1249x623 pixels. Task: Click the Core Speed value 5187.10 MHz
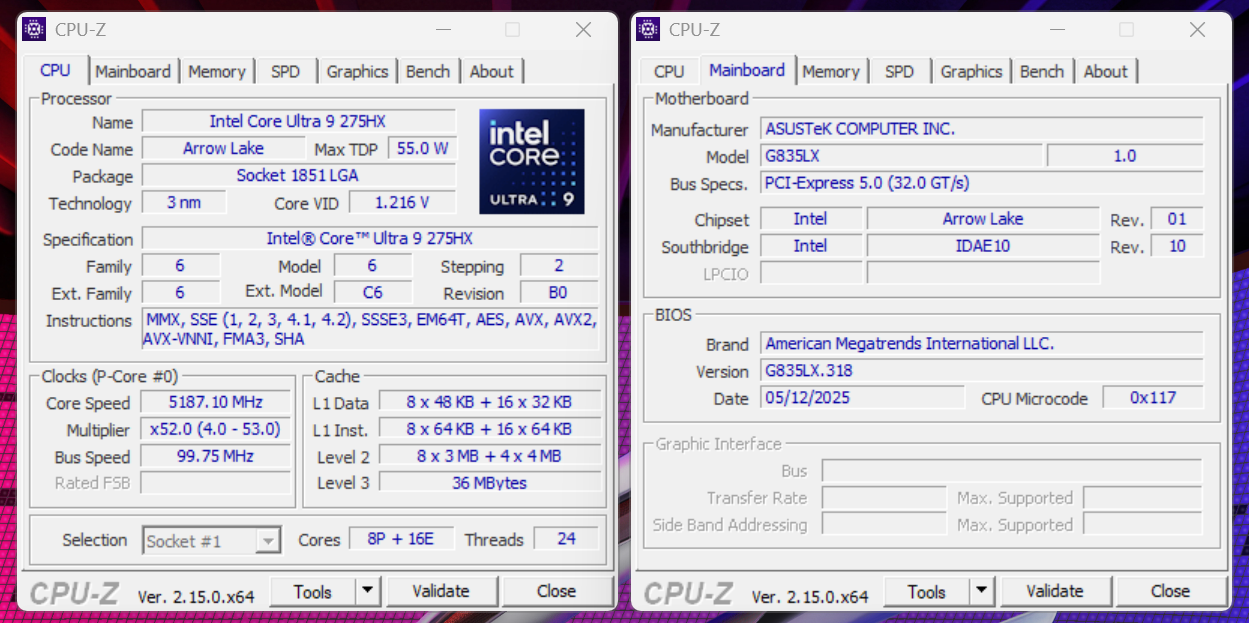[x=215, y=402]
